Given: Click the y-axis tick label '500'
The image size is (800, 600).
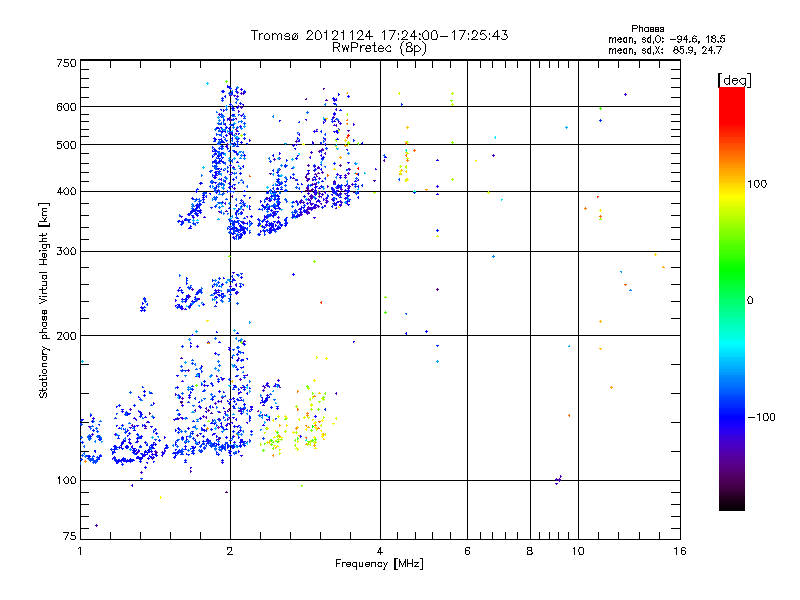Looking at the screenshot, I should (66, 145).
